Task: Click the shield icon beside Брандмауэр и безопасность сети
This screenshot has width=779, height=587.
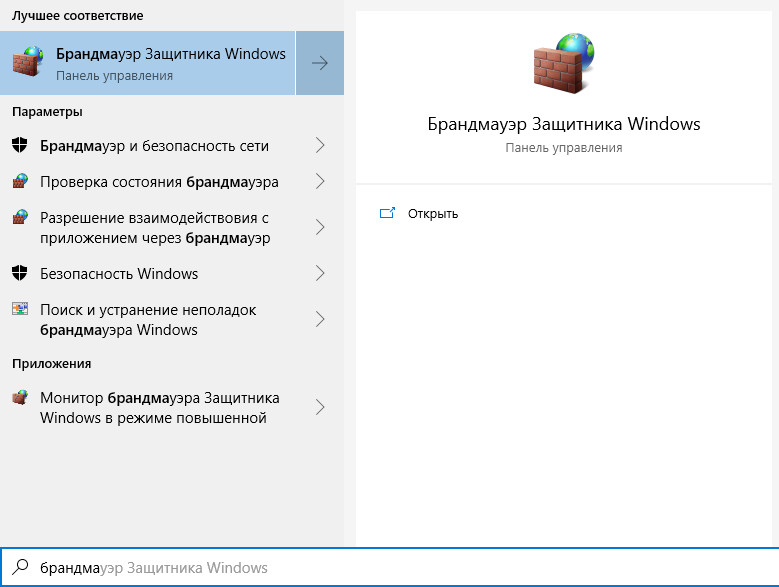Action: tap(19, 146)
